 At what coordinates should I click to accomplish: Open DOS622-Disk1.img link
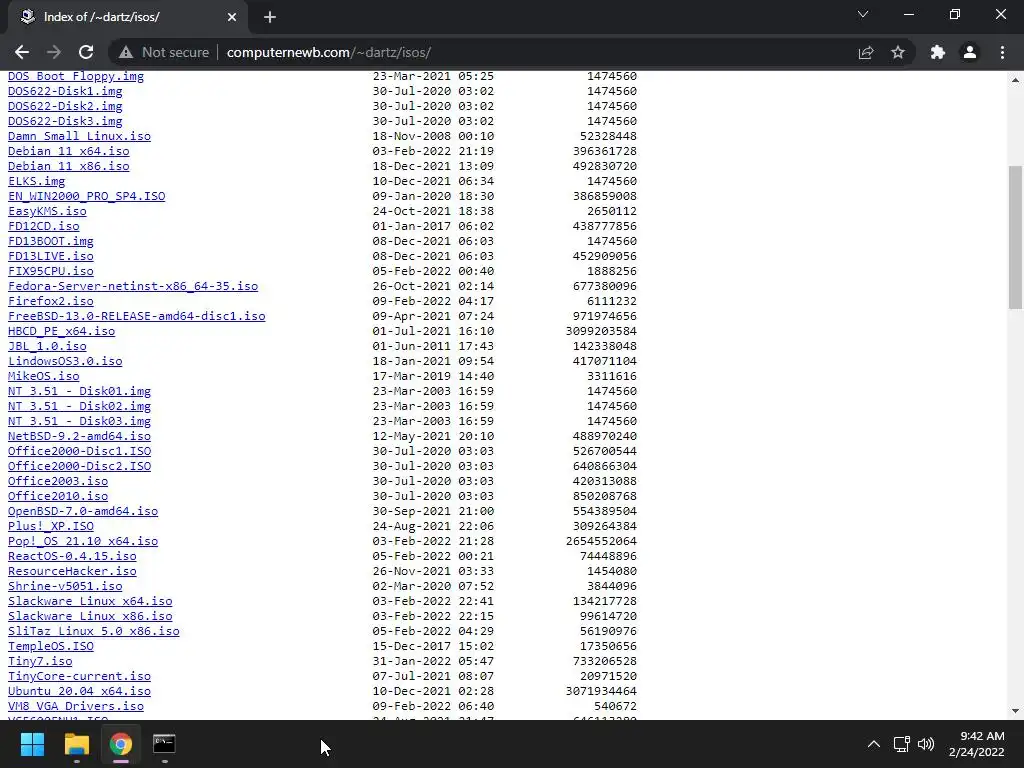pyautogui.click(x=65, y=91)
